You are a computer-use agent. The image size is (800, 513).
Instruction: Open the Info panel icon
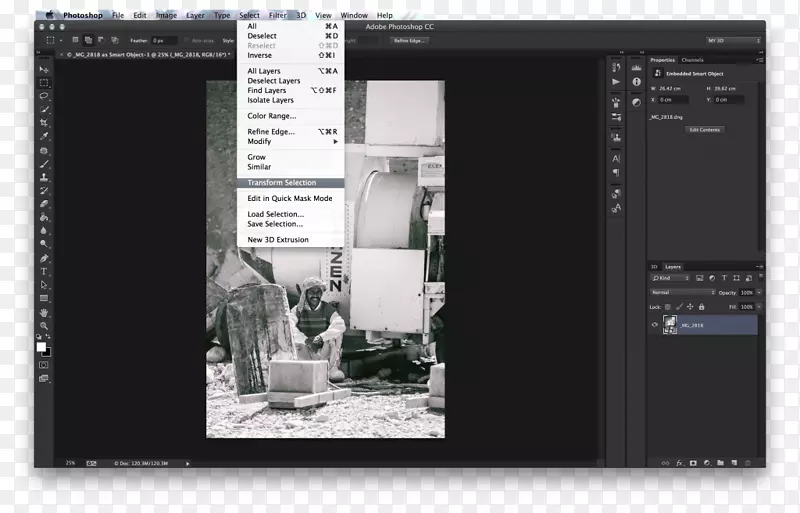(636, 82)
